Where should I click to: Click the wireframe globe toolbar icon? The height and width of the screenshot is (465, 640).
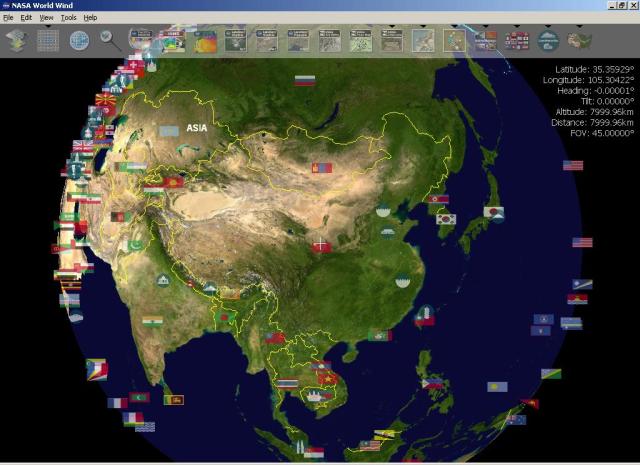(79, 40)
